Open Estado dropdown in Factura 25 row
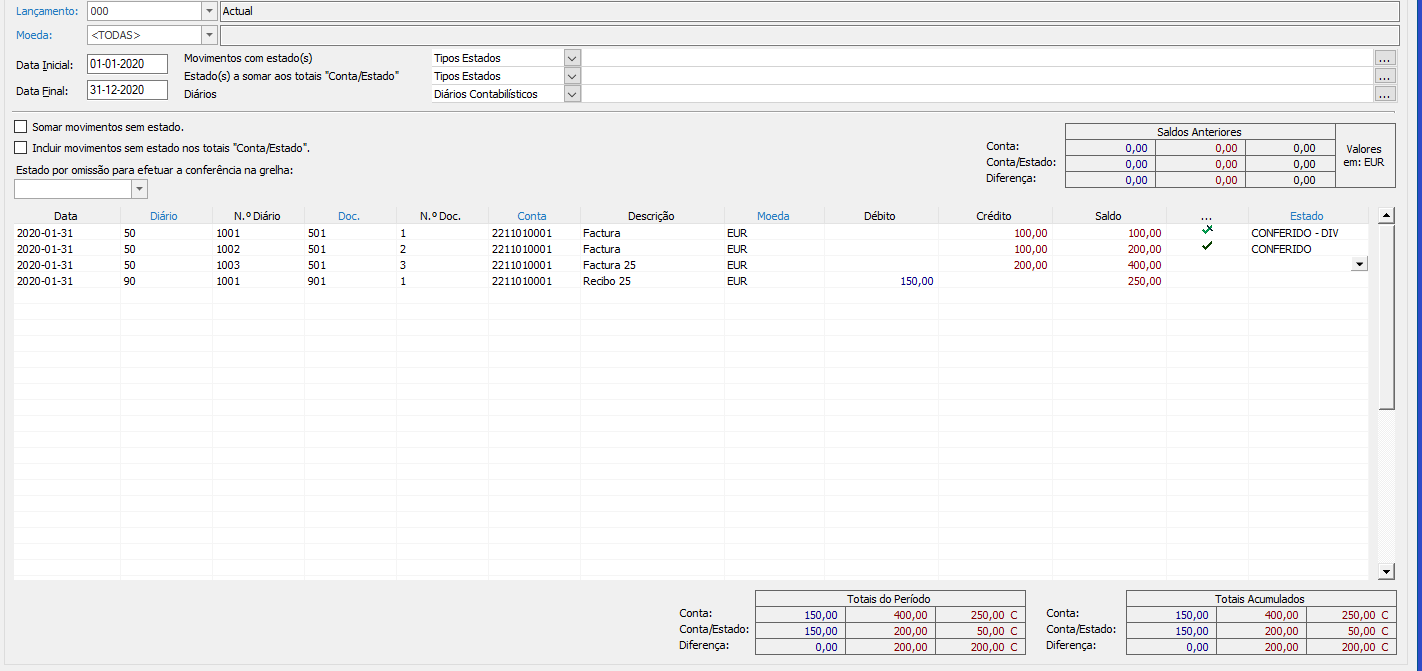Screen dimensions: 1422x671 1358,264
